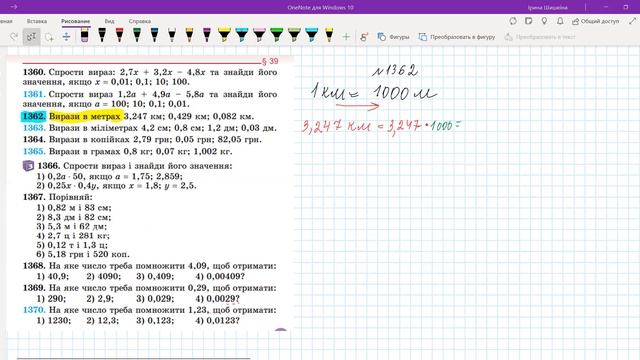Click Преобразовать в текст button
This screenshot has width=640, height=360.
[540, 37]
